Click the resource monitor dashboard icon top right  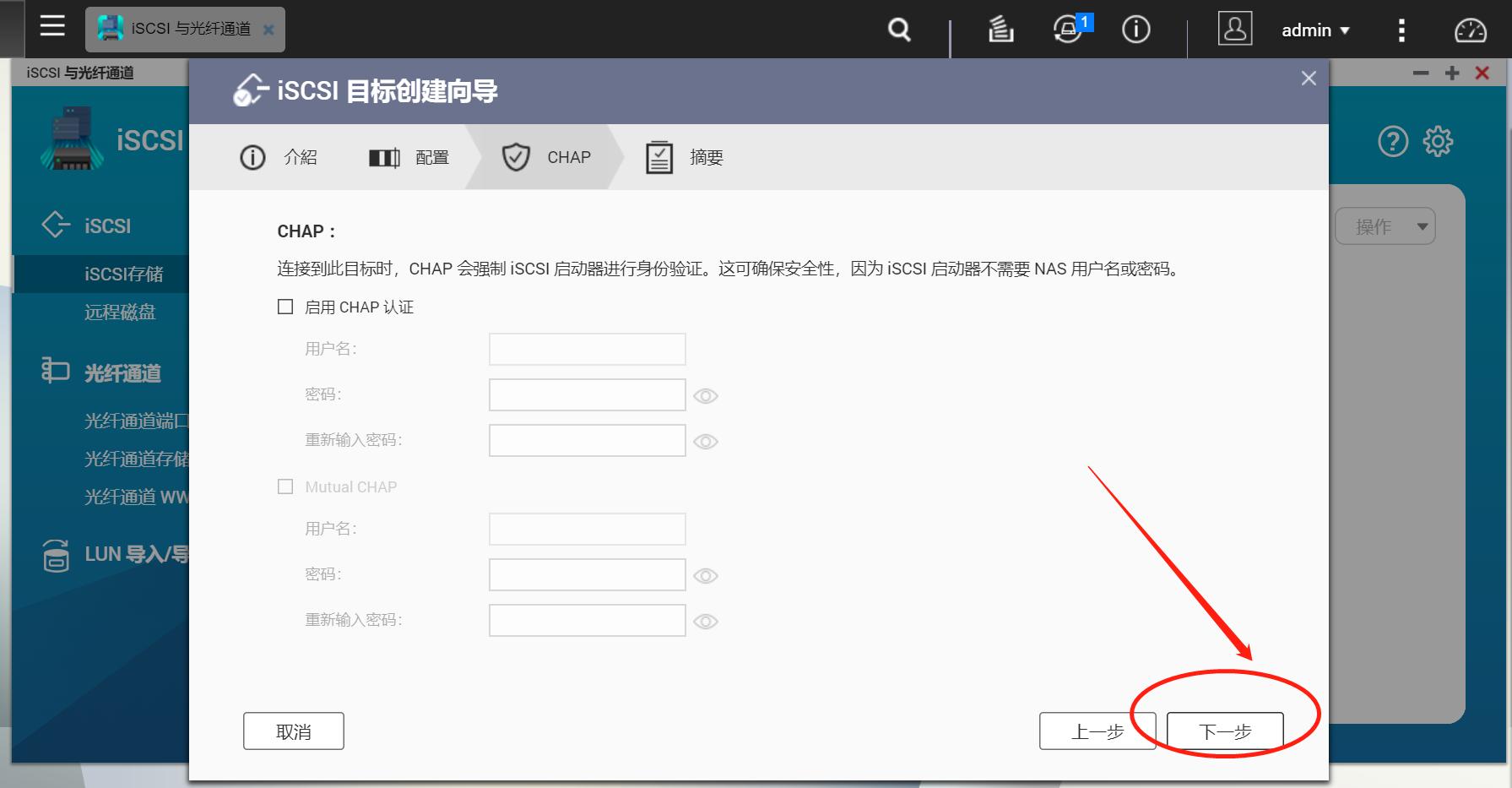coord(1470,30)
